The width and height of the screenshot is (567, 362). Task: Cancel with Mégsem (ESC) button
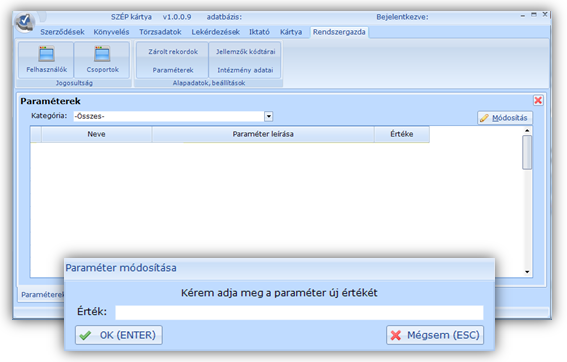click(435, 335)
